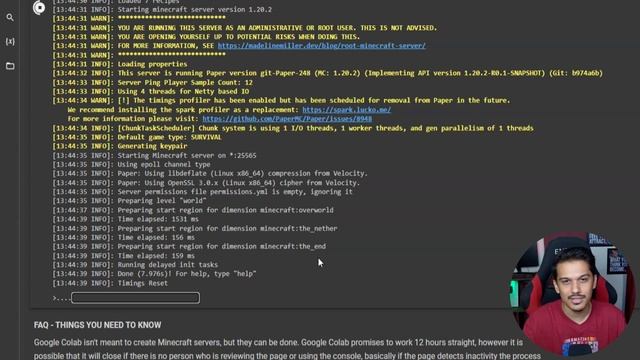Open the spark.lucko.me profiler link

347,110
